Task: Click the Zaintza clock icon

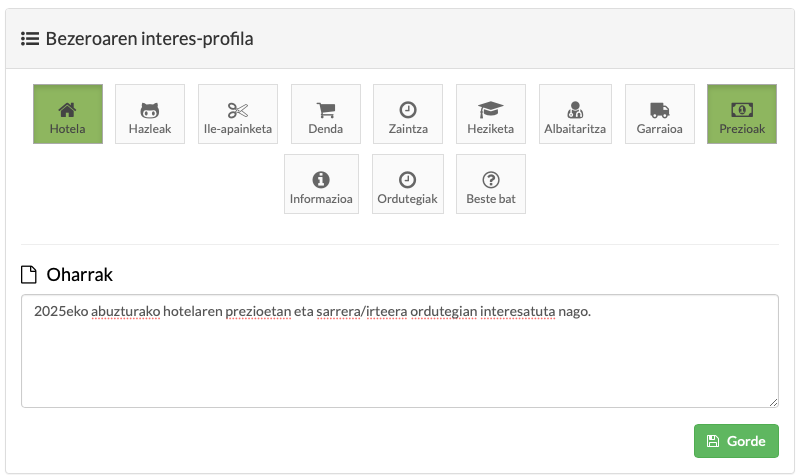Action: point(408,110)
